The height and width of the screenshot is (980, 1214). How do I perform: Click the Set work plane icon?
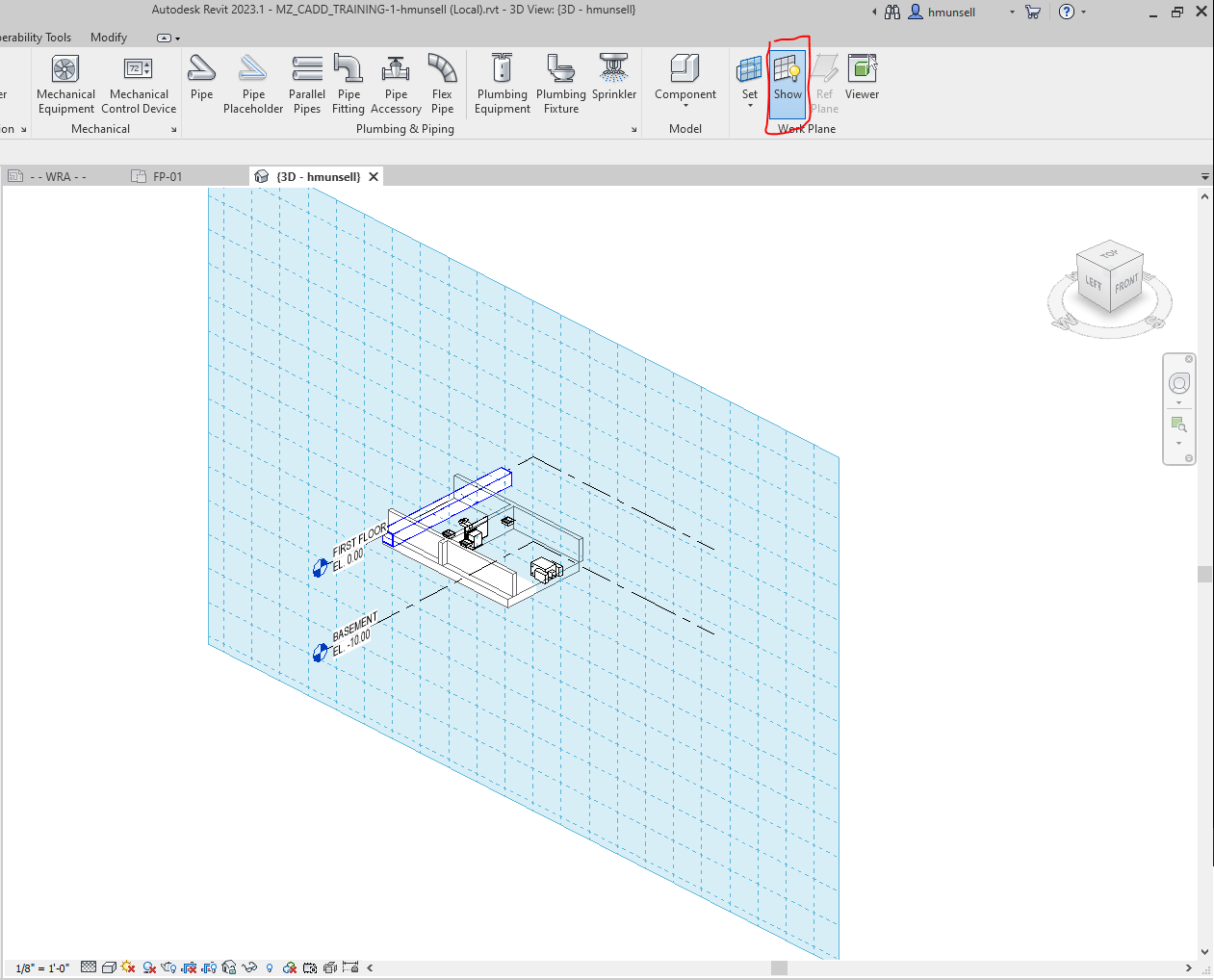tap(749, 69)
